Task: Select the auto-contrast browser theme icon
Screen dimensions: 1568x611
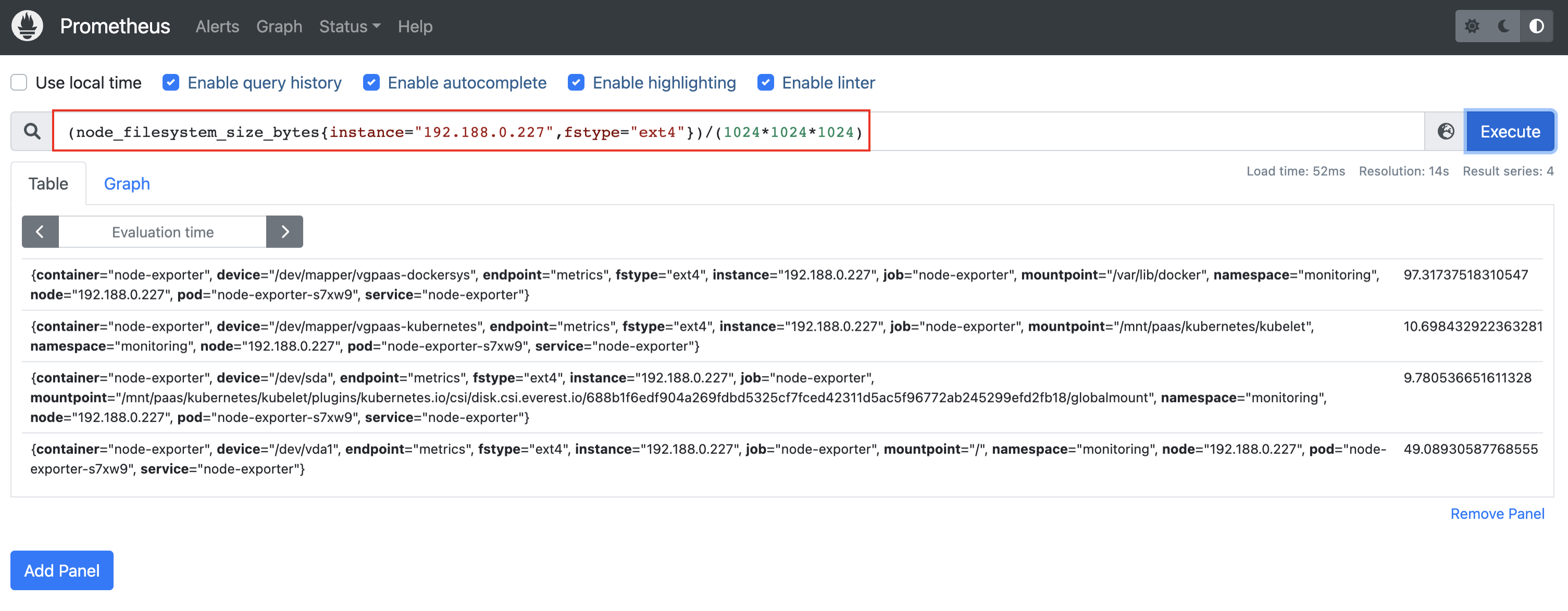Action: [1536, 26]
